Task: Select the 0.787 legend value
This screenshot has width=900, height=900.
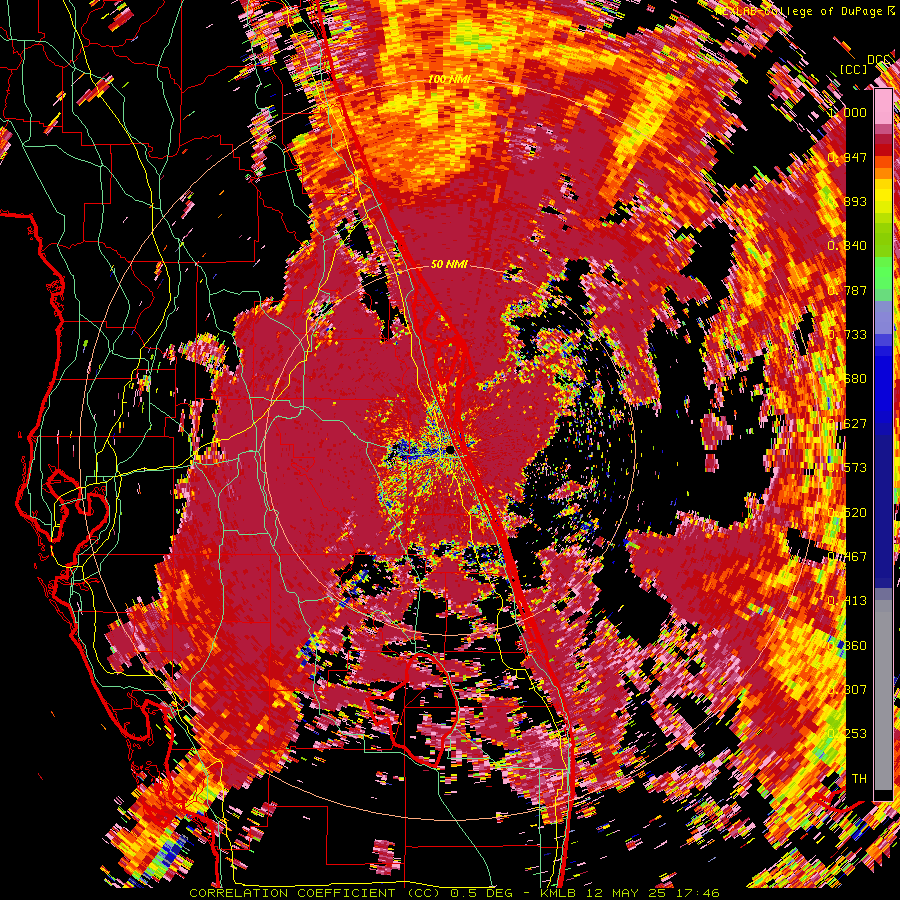Action: [x=847, y=290]
